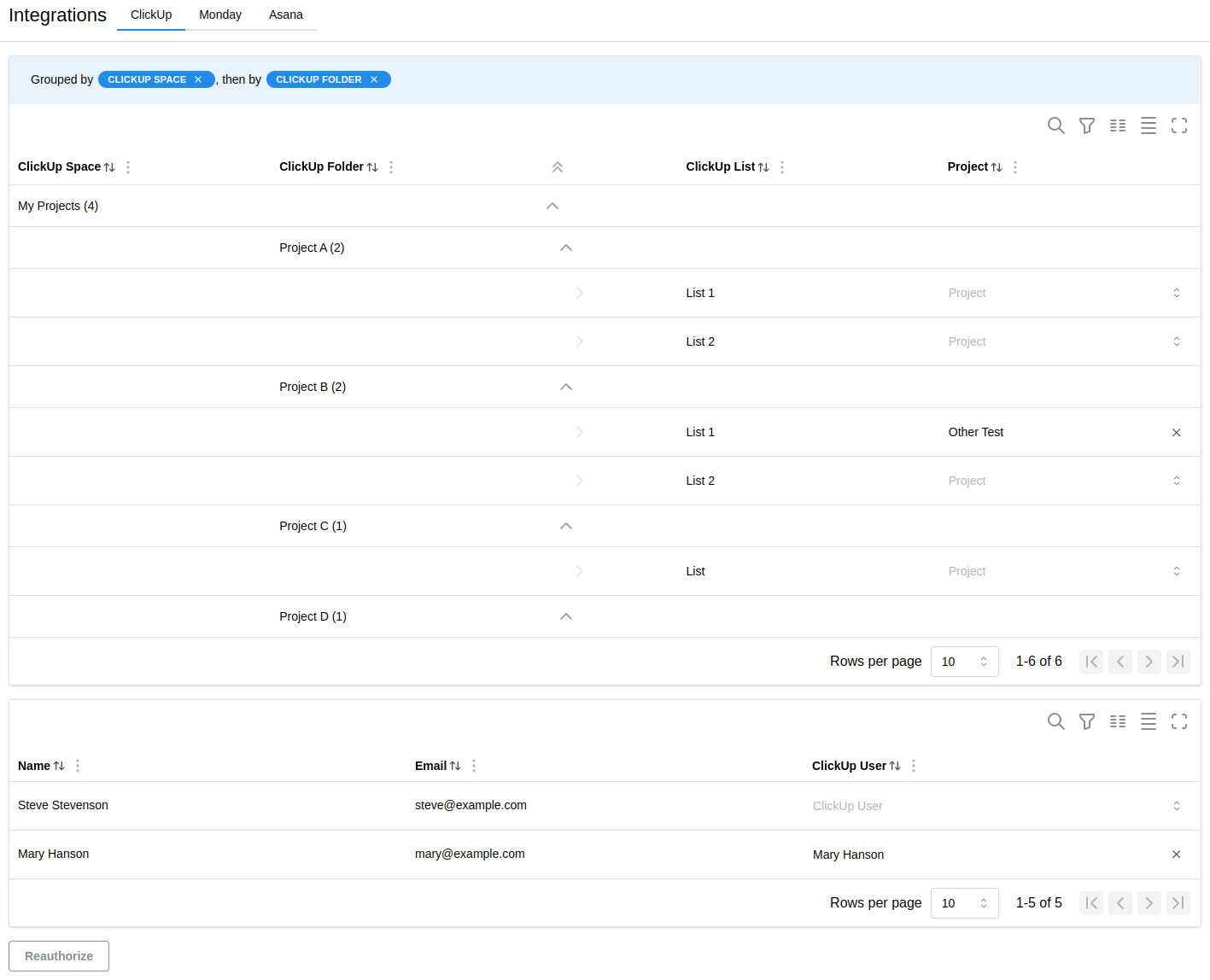Collapse the Project B (2) folder
Screen dimensions: 1210x980
point(566,387)
